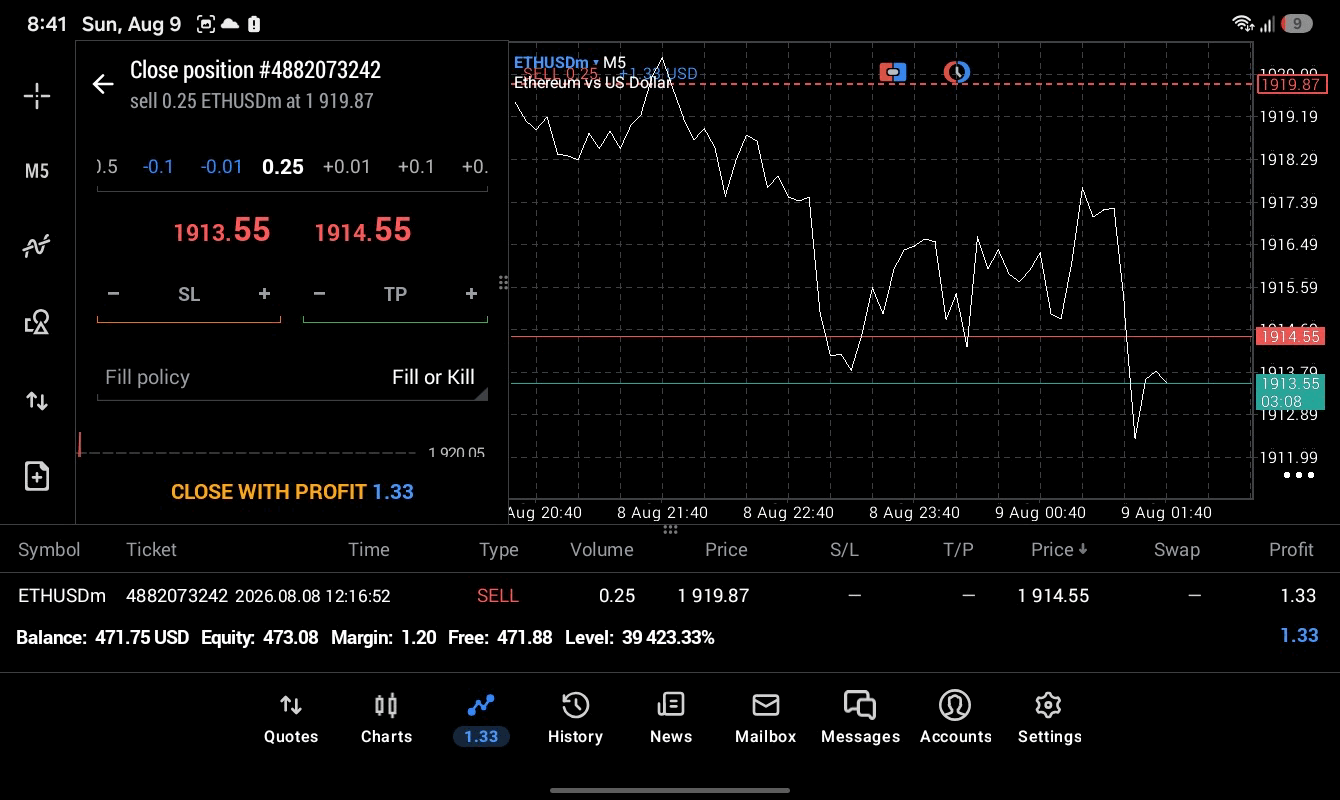Open the drawing objects shapes icon

pyautogui.click(x=37, y=322)
